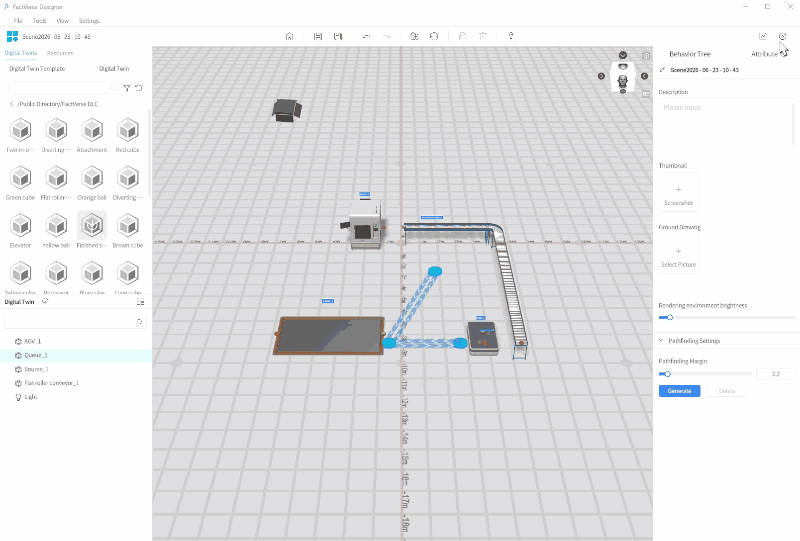
Task: Click the check-circle icon at top right
Action: 782,36
